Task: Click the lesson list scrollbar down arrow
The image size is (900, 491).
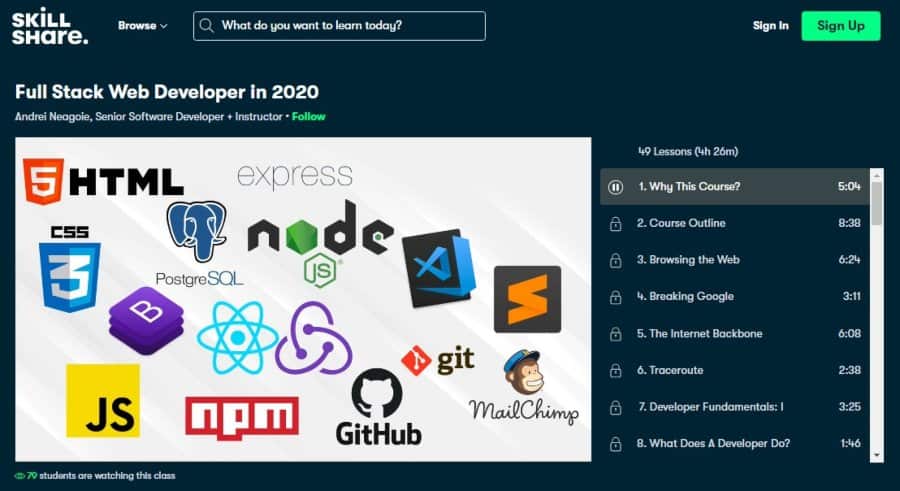Action: [x=876, y=455]
